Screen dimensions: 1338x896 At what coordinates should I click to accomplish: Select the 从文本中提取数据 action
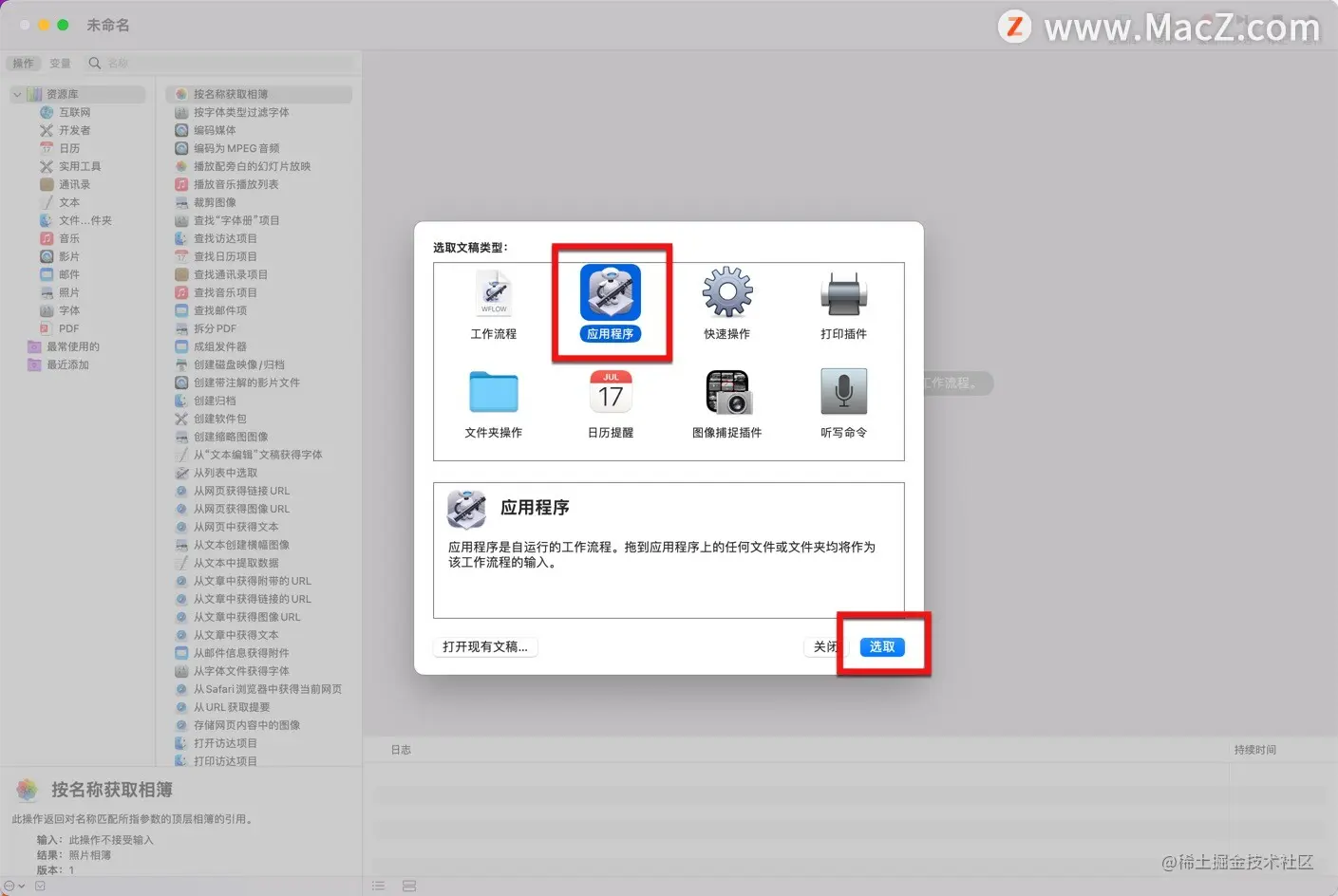236,563
